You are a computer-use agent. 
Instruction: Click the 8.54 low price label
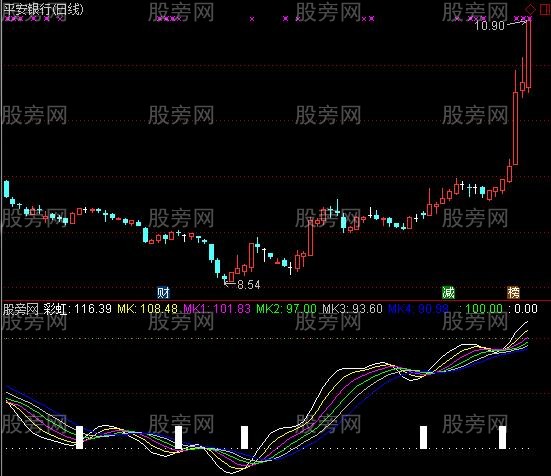[249, 285]
